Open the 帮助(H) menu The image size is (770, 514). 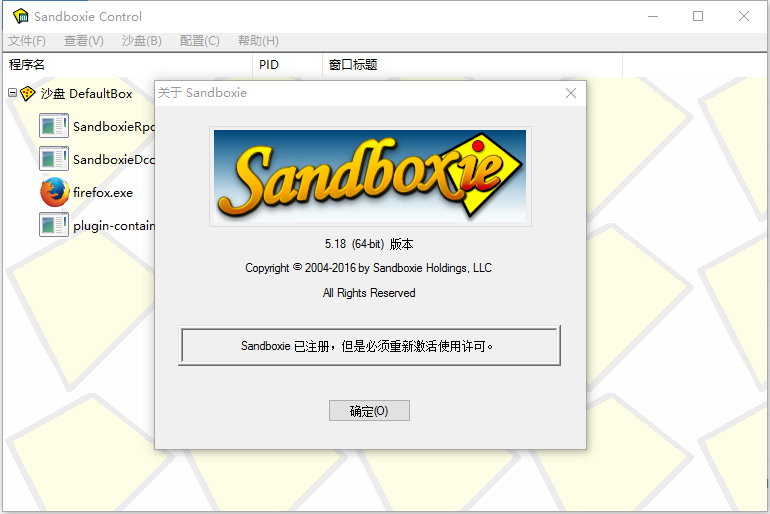[x=258, y=41]
